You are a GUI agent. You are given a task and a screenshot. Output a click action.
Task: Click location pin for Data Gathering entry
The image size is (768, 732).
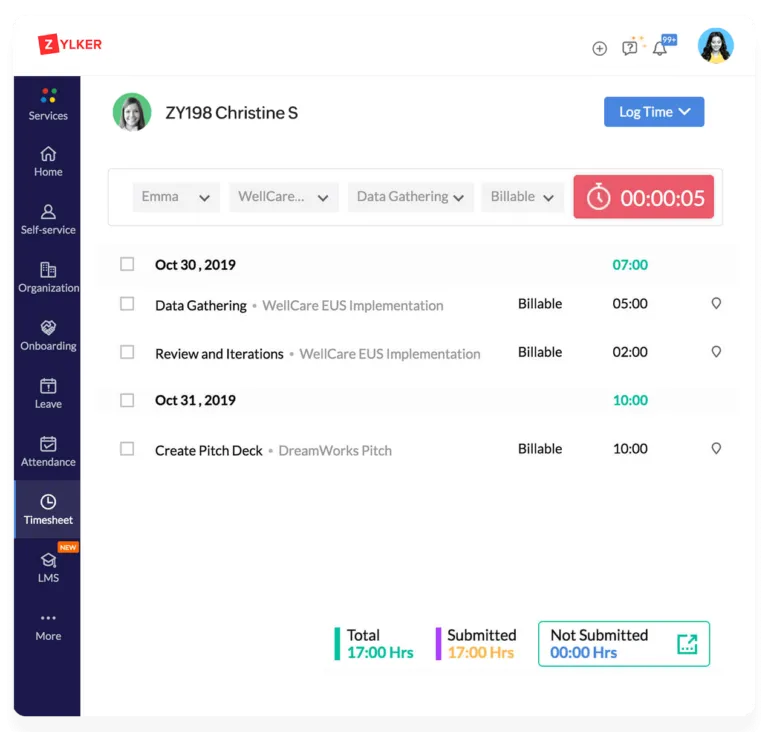click(716, 304)
